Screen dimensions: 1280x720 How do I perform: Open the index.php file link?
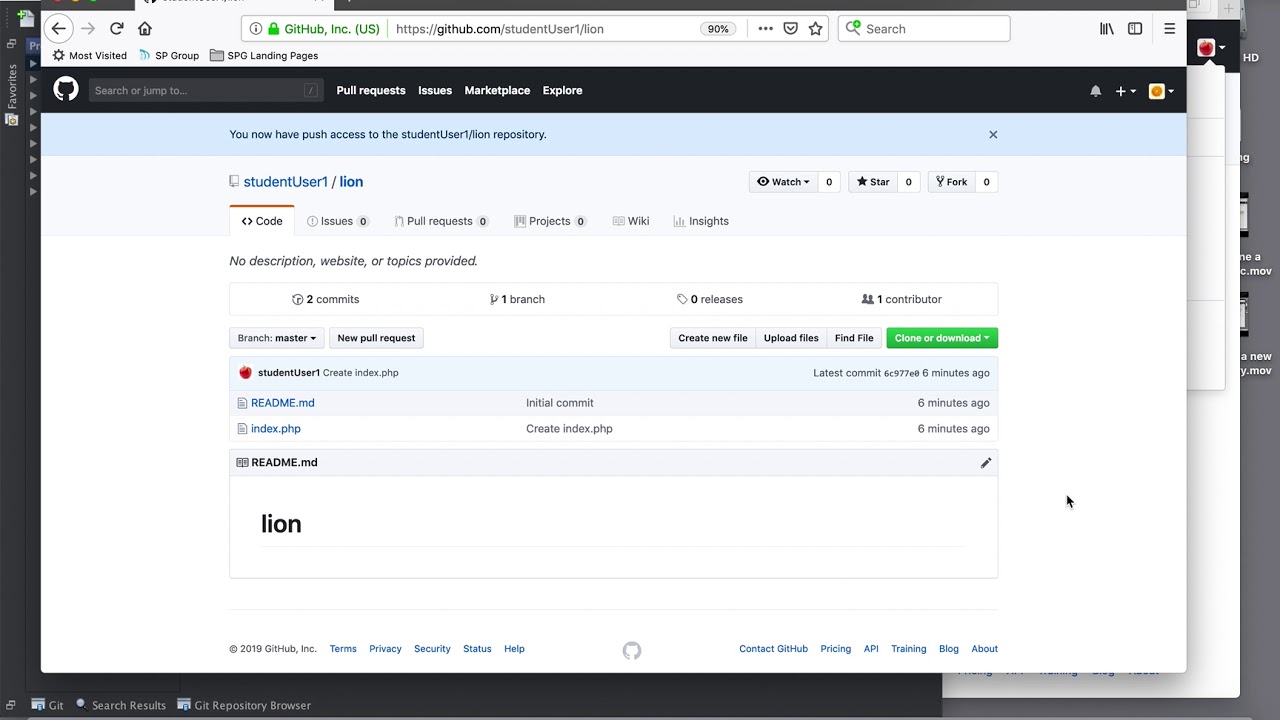click(x=276, y=429)
